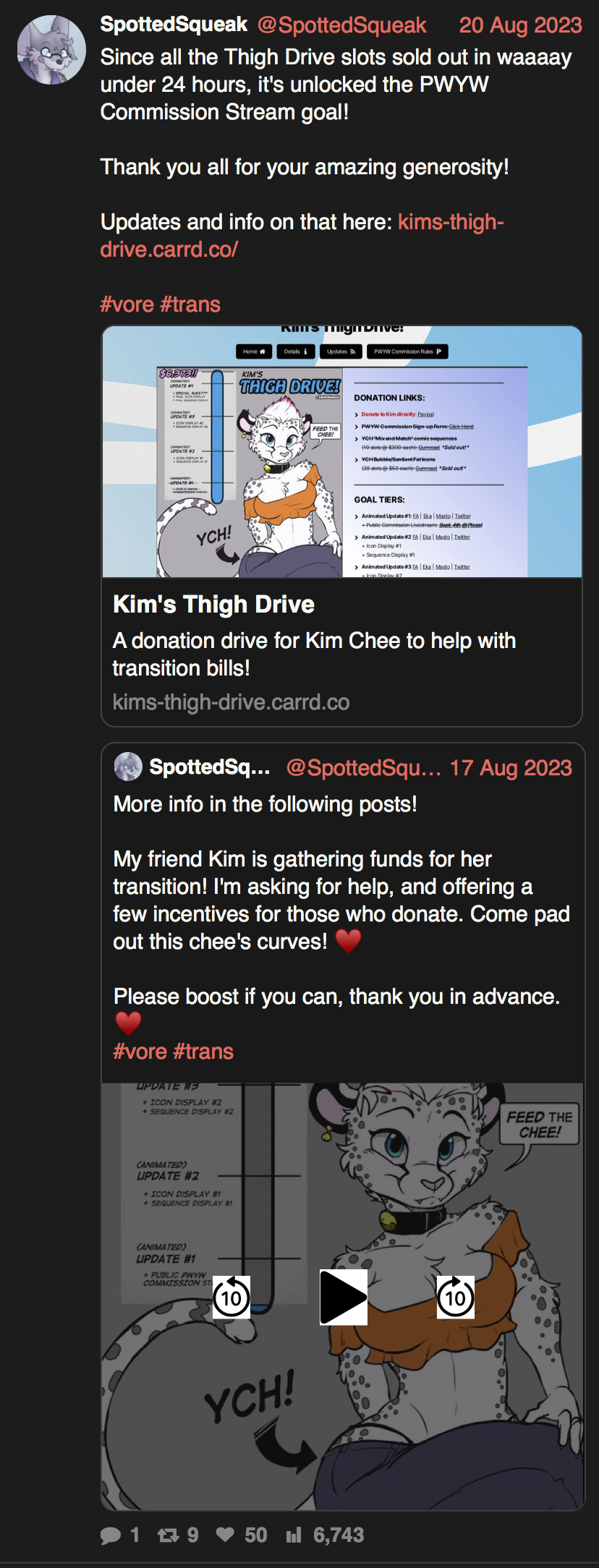Select #trans hashtag in quoted post

click(x=203, y=1052)
